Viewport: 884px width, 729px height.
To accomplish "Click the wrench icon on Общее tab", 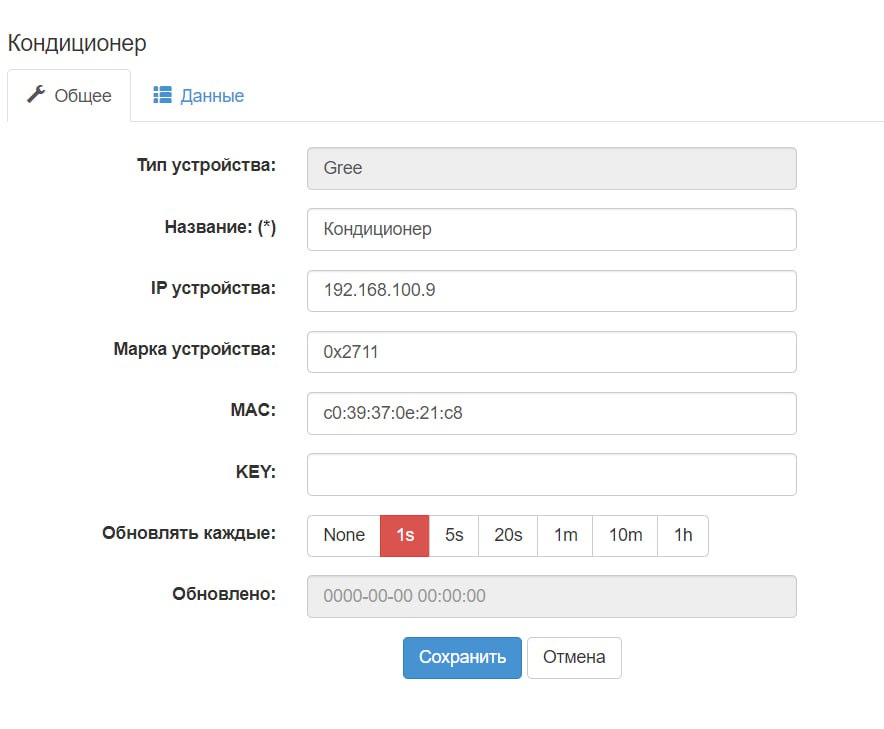I will [x=36, y=95].
